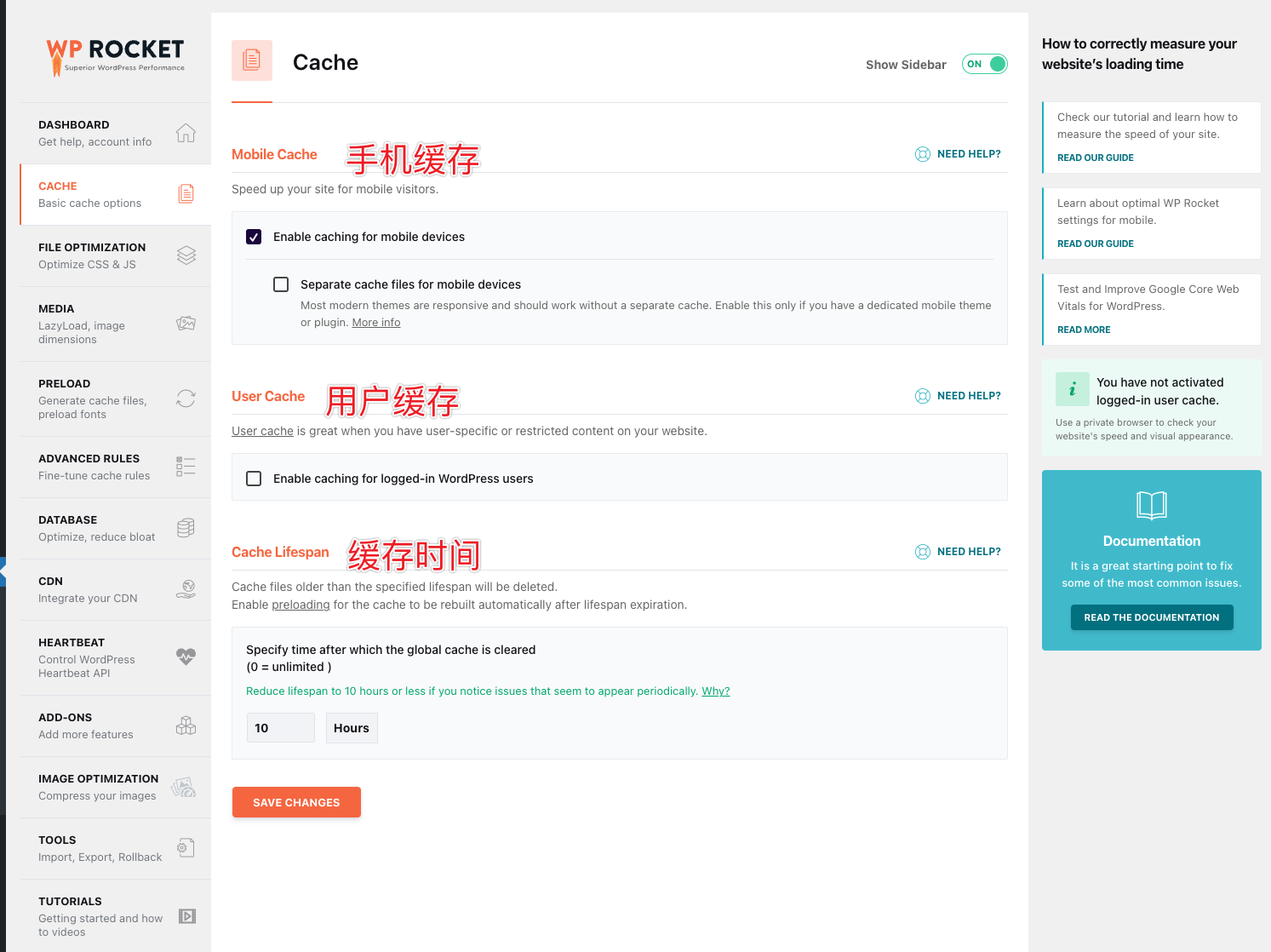Image resolution: width=1271 pixels, height=952 pixels.
Task: Click the File Optimization layers icon
Action: [186, 255]
